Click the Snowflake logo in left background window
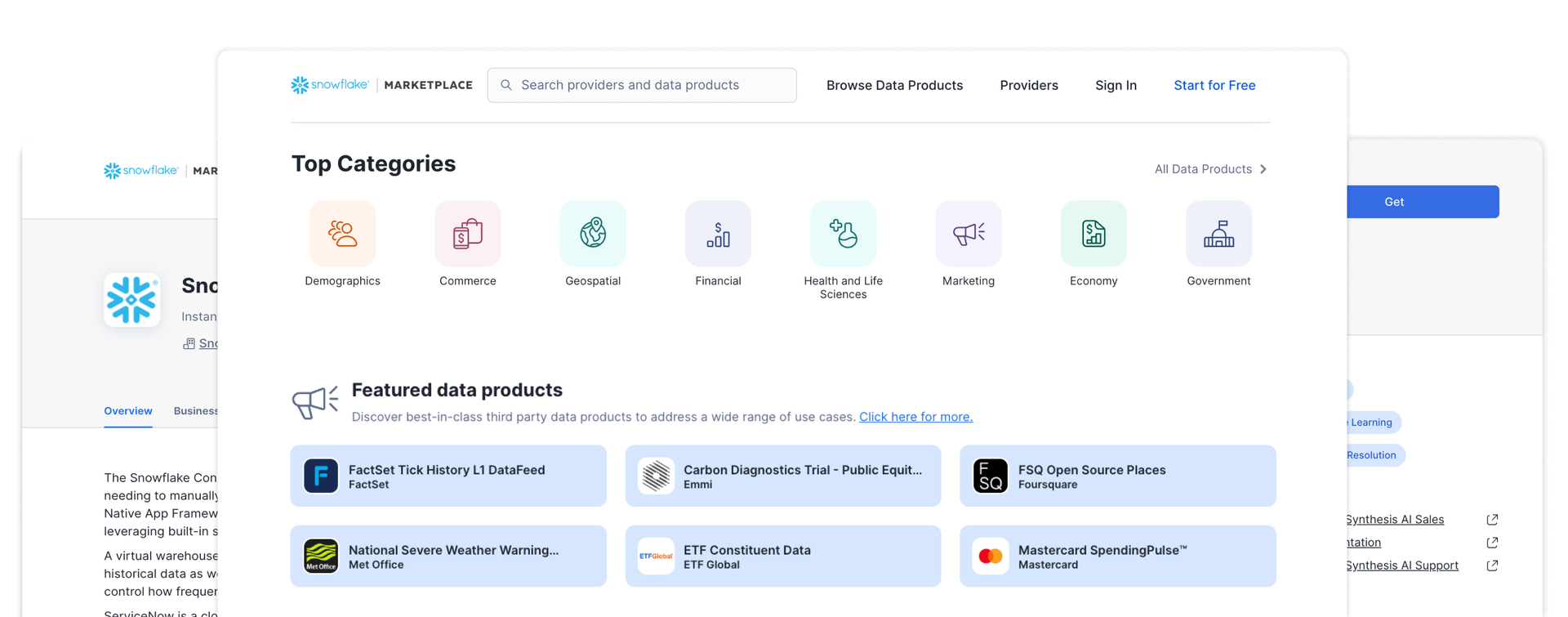 140,171
